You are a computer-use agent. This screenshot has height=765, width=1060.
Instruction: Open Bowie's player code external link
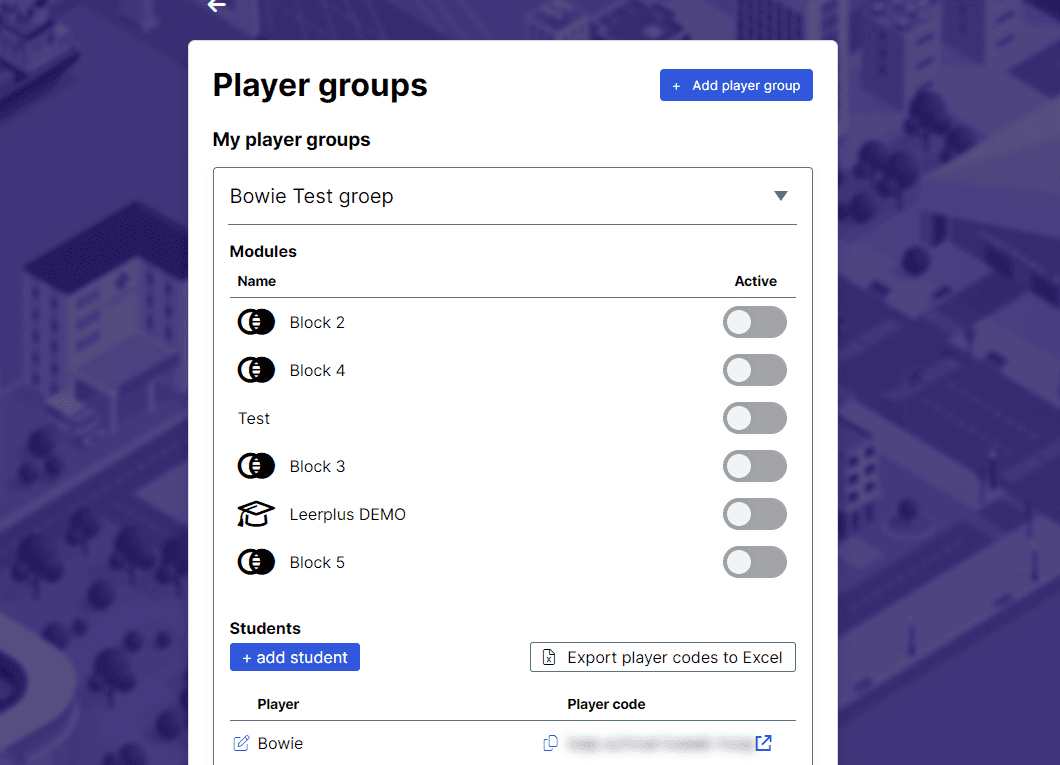(x=764, y=743)
